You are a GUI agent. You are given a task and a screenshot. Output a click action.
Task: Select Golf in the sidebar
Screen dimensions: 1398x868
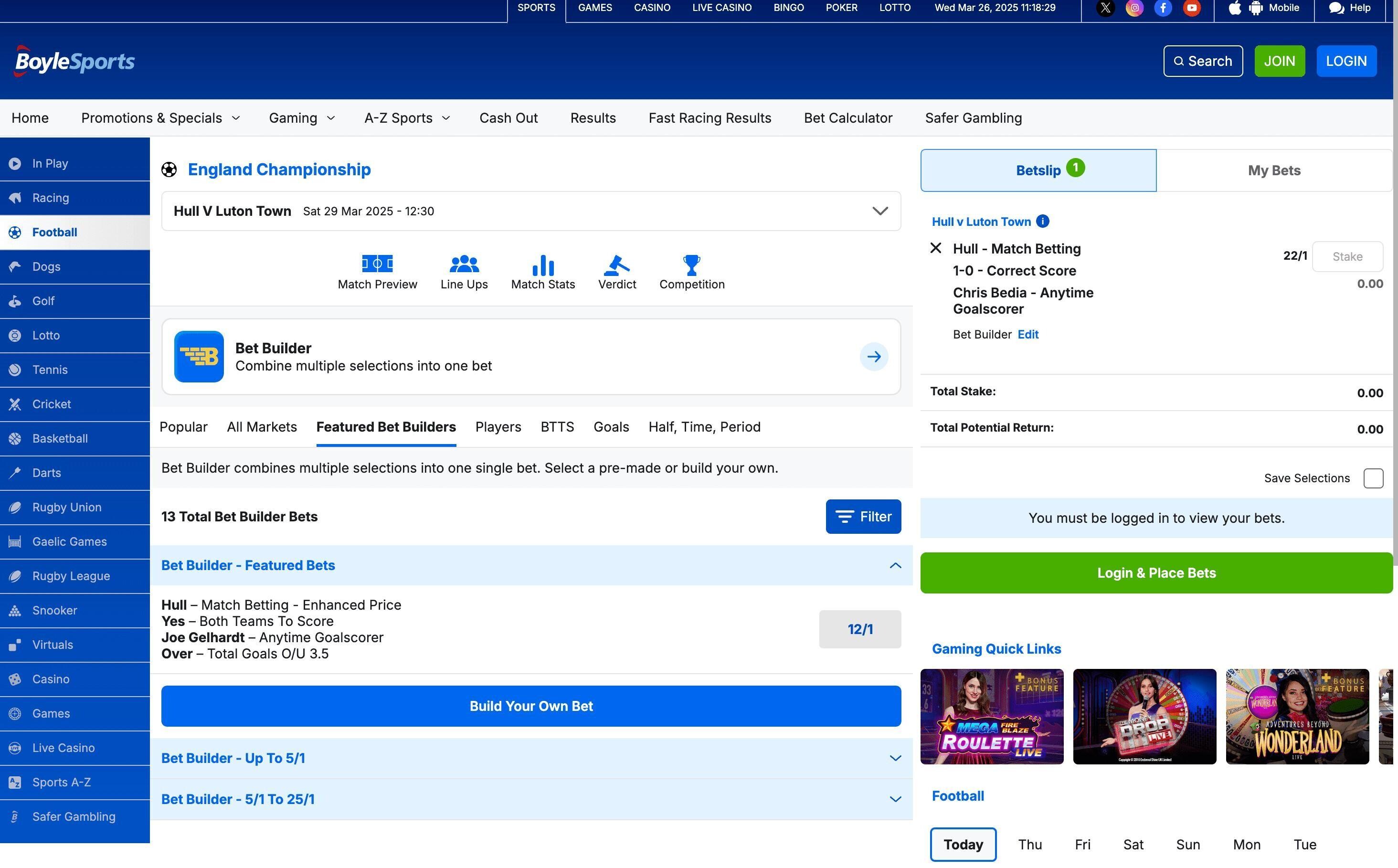pyautogui.click(x=74, y=301)
